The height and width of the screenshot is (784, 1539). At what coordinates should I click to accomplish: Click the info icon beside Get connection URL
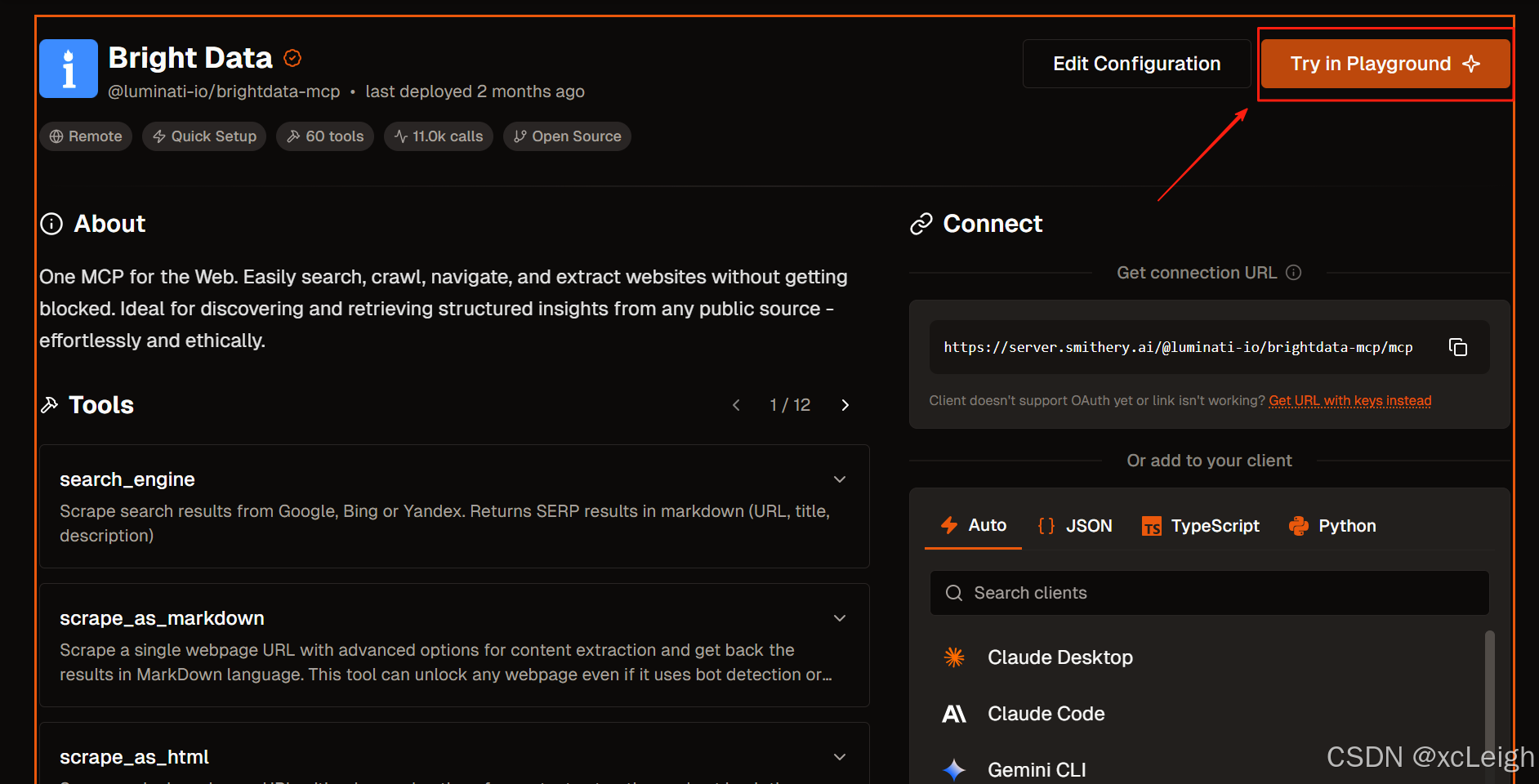tap(1293, 273)
